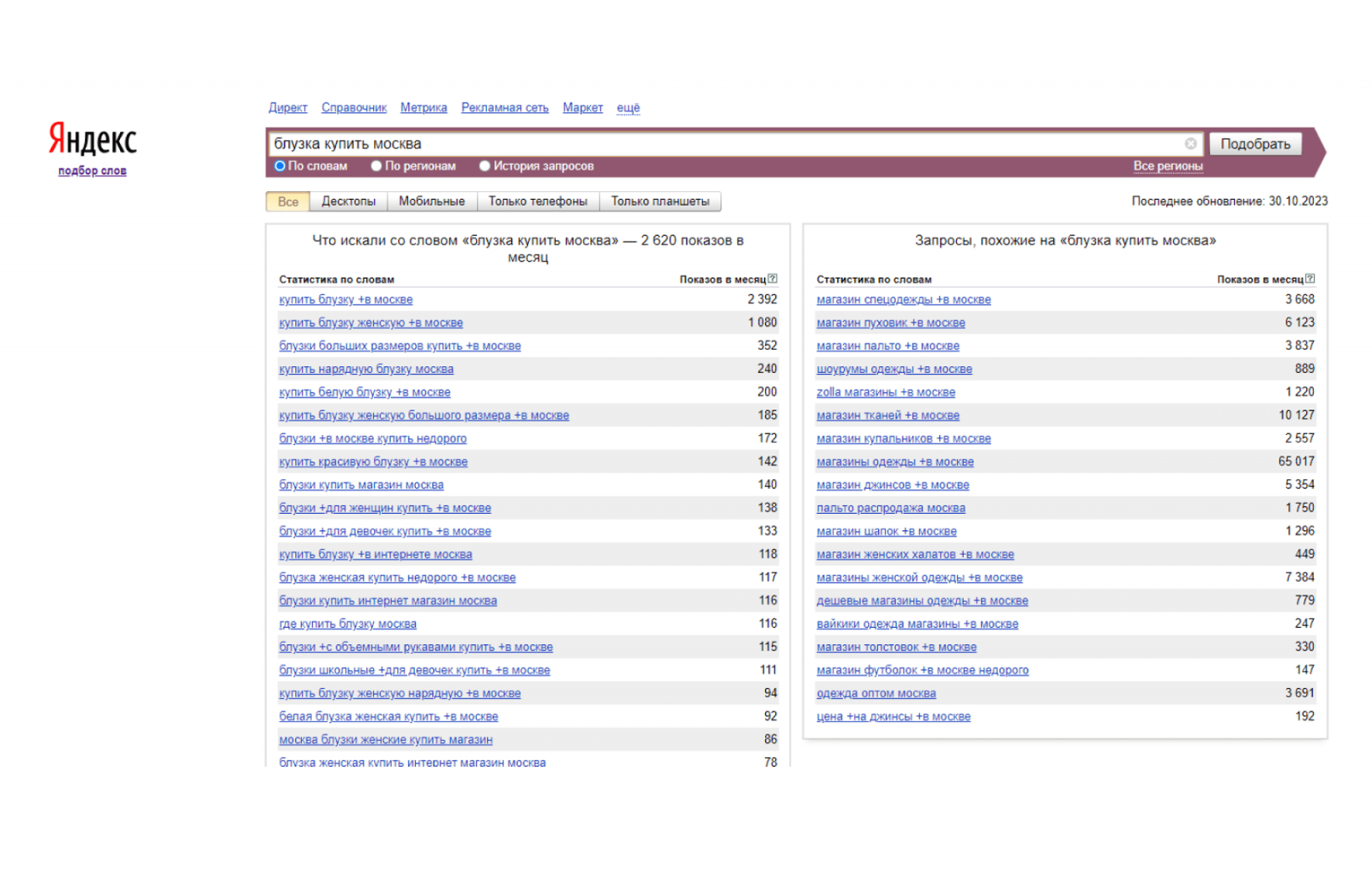
Task: Open query 'блузки купить магазин москва'
Action: tap(361, 485)
